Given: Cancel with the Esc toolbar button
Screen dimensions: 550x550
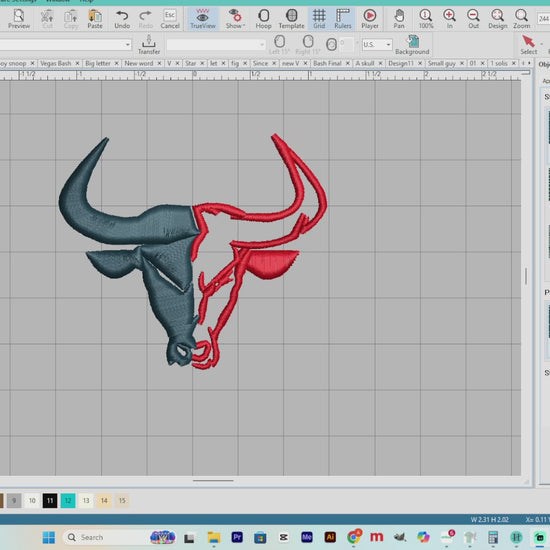Looking at the screenshot, I should 170,19.
